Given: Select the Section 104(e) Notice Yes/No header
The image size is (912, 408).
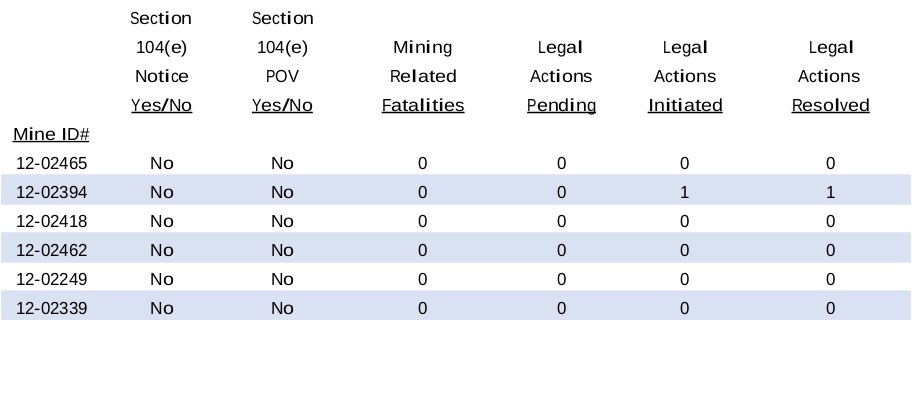Looking at the screenshot, I should [x=161, y=62].
